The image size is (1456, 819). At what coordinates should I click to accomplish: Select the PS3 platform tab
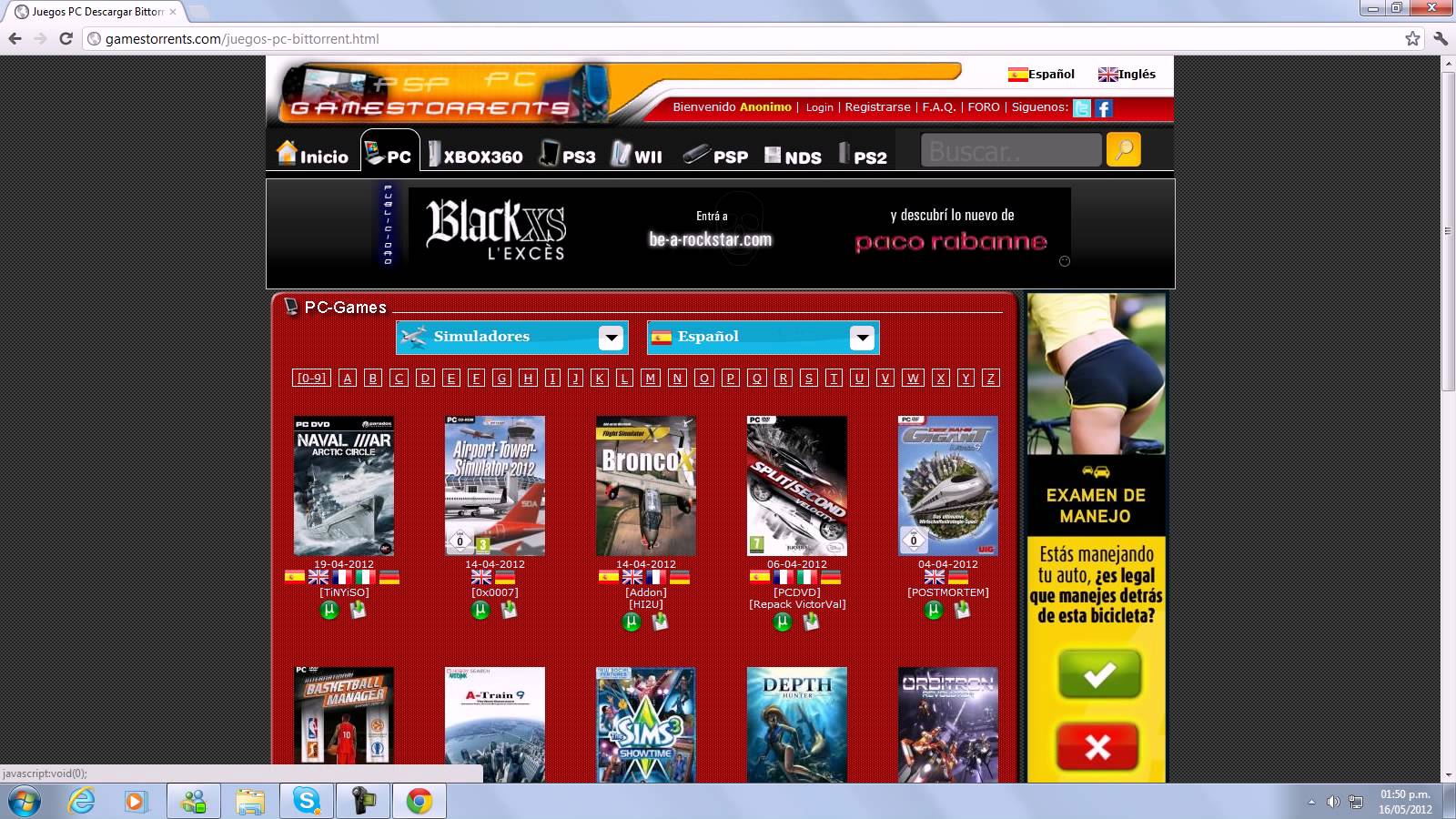pyautogui.click(x=567, y=155)
